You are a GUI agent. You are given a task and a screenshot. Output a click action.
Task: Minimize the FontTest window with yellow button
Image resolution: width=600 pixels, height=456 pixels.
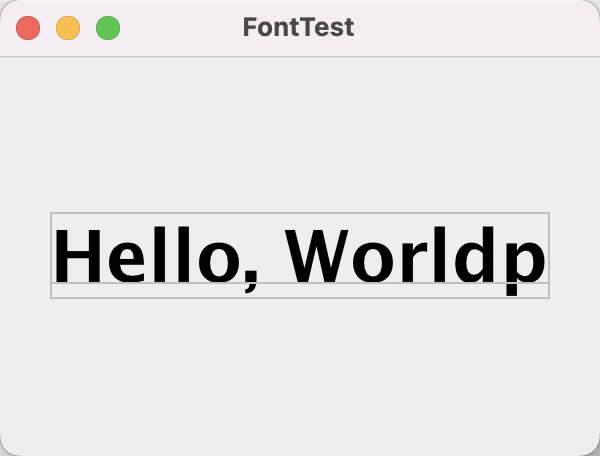68,28
